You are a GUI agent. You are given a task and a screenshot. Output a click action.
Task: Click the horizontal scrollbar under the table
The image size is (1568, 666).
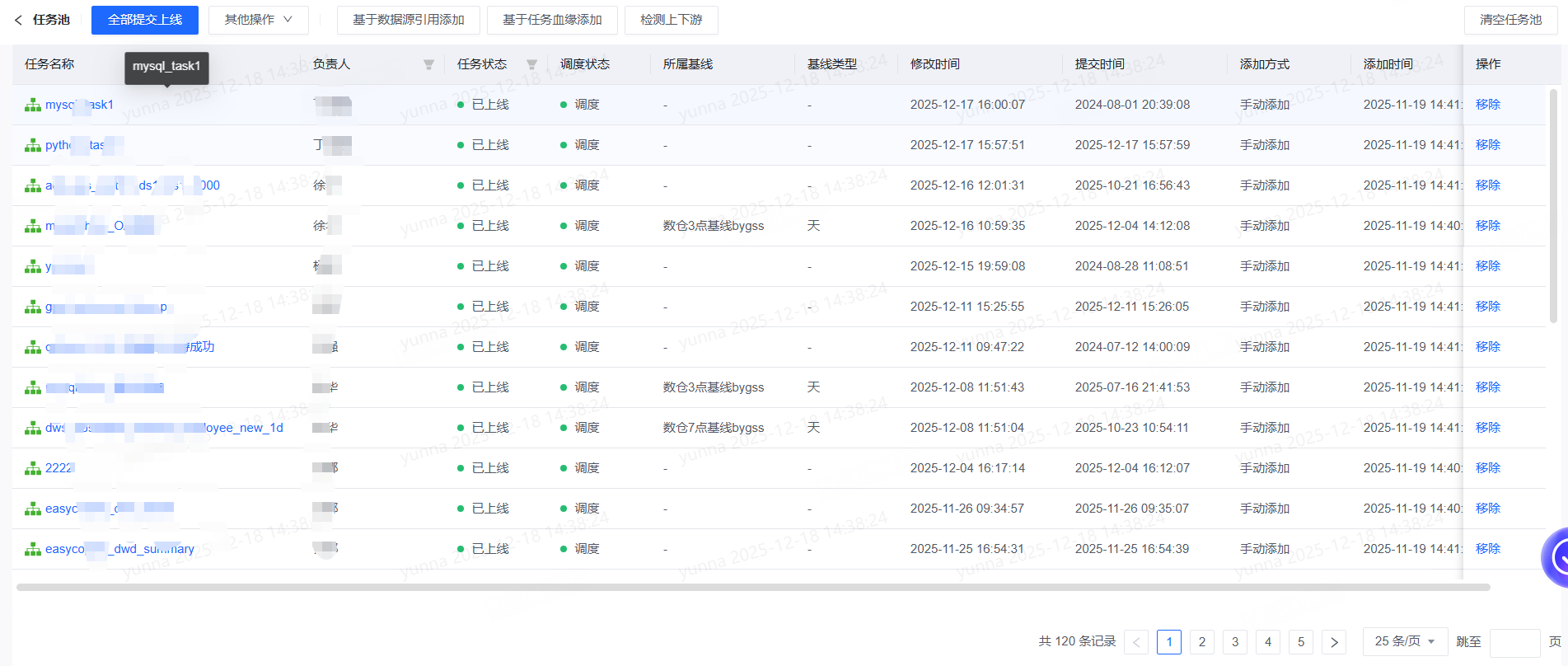[753, 588]
